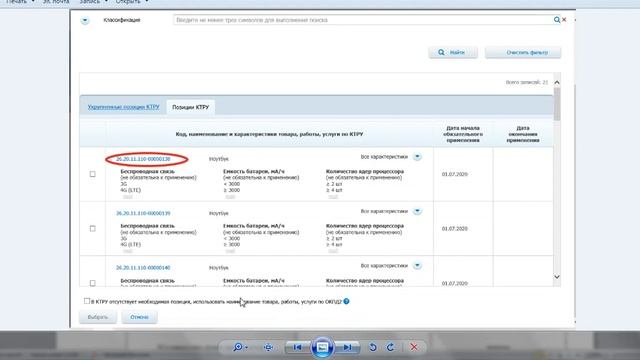Click the Выбрать button
This screenshot has height=360, width=640.
98,317
